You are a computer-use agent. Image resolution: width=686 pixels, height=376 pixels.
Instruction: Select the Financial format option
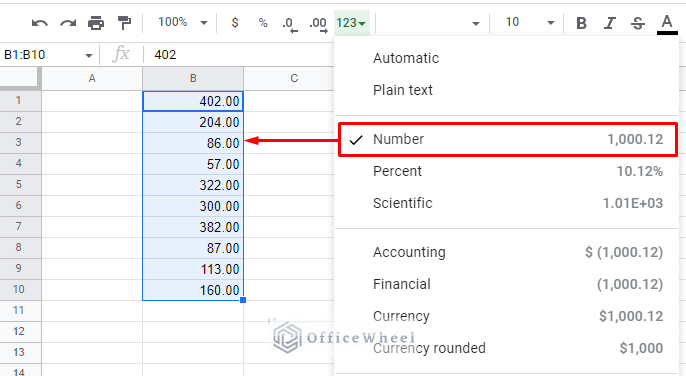click(x=506, y=284)
